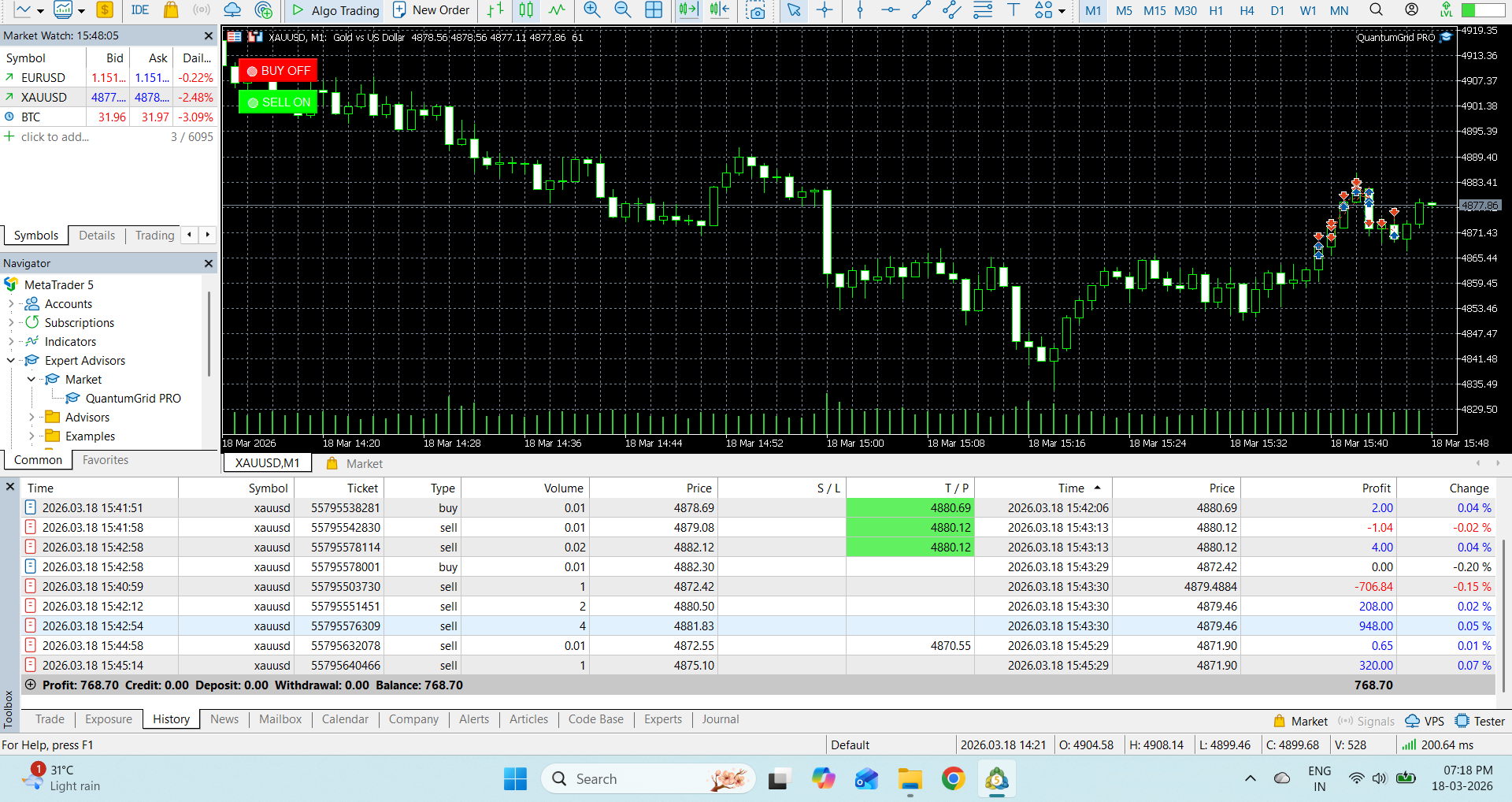Image resolution: width=1512 pixels, height=802 pixels.
Task: Select the Fibonacci retracement tool
Action: (x=983, y=10)
